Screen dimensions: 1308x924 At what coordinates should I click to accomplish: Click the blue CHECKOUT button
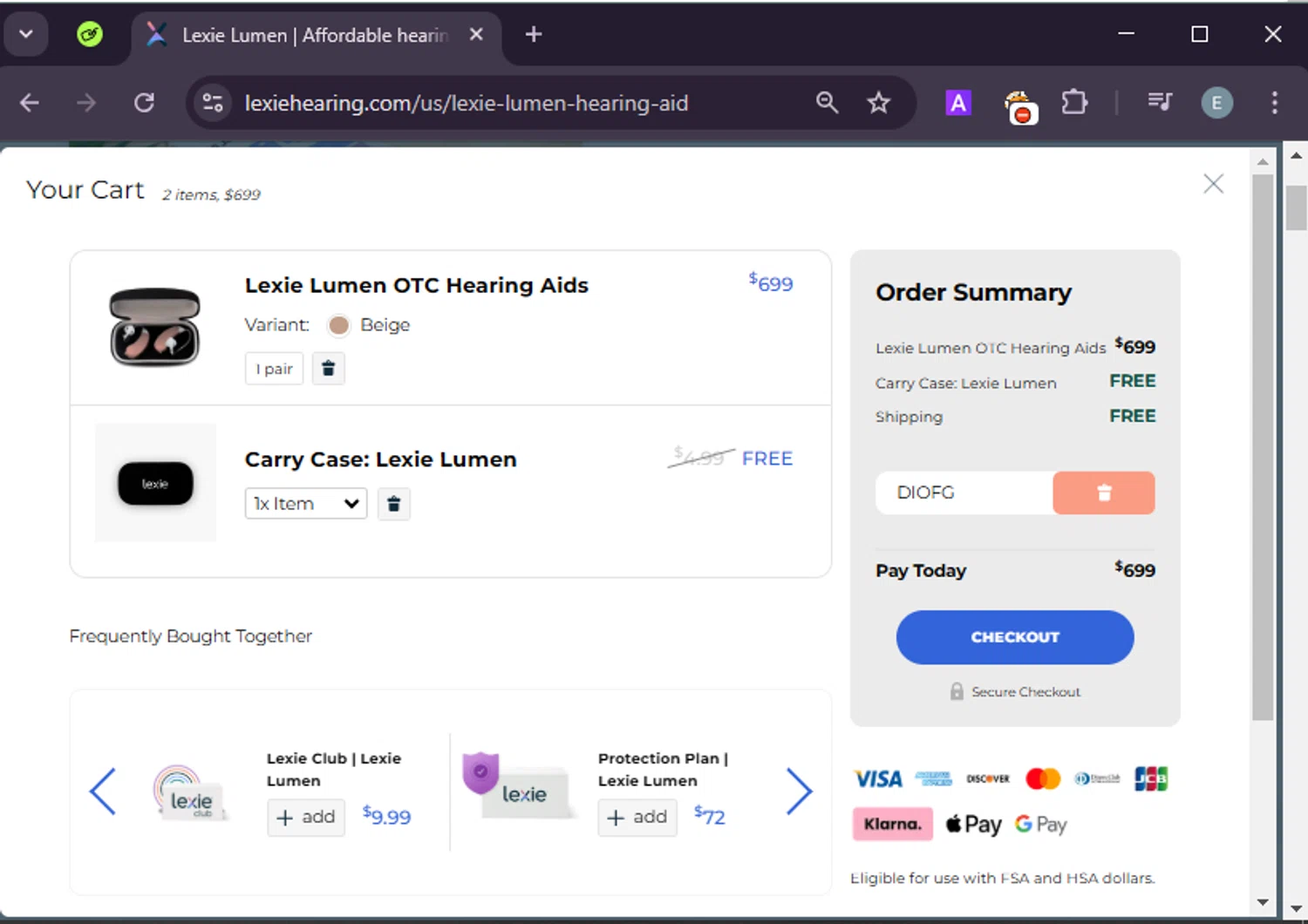(1015, 637)
